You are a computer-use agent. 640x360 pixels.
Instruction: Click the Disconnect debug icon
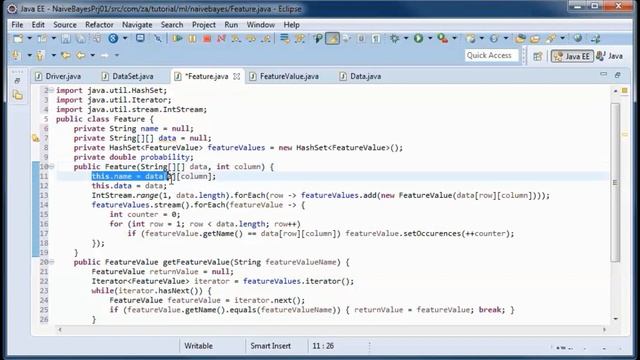click(221, 39)
